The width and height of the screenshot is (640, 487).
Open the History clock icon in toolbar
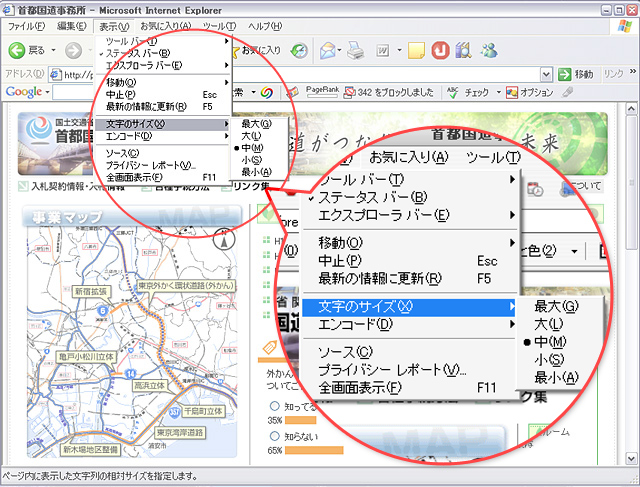(299, 51)
